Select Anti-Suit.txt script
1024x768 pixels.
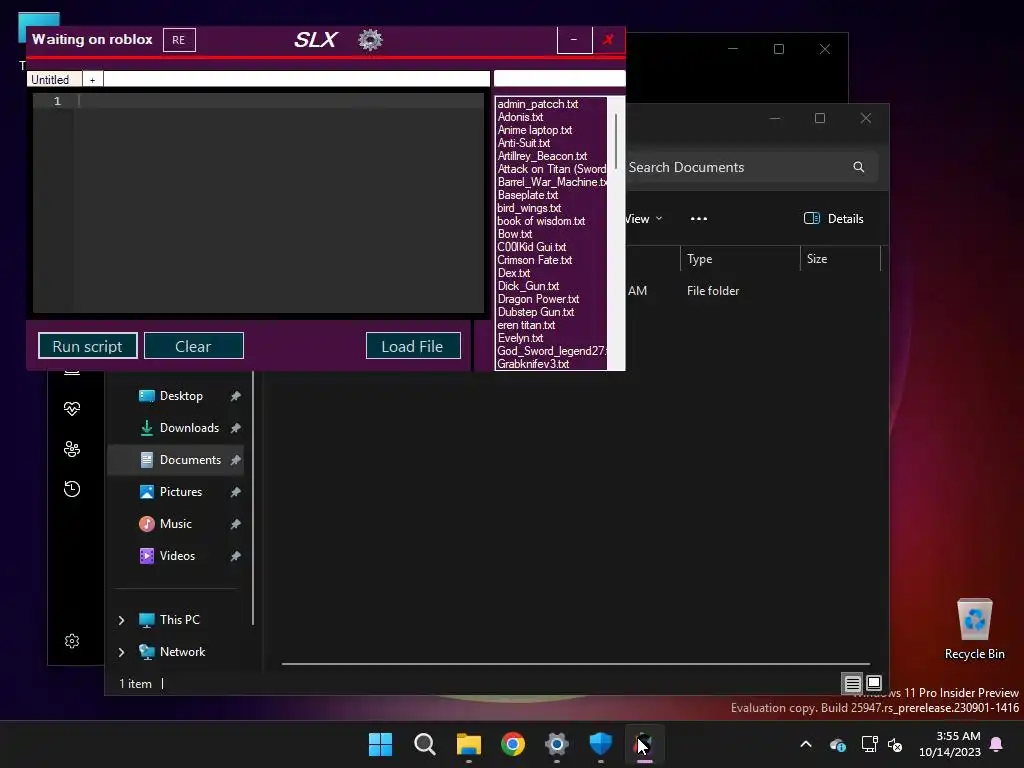click(524, 143)
